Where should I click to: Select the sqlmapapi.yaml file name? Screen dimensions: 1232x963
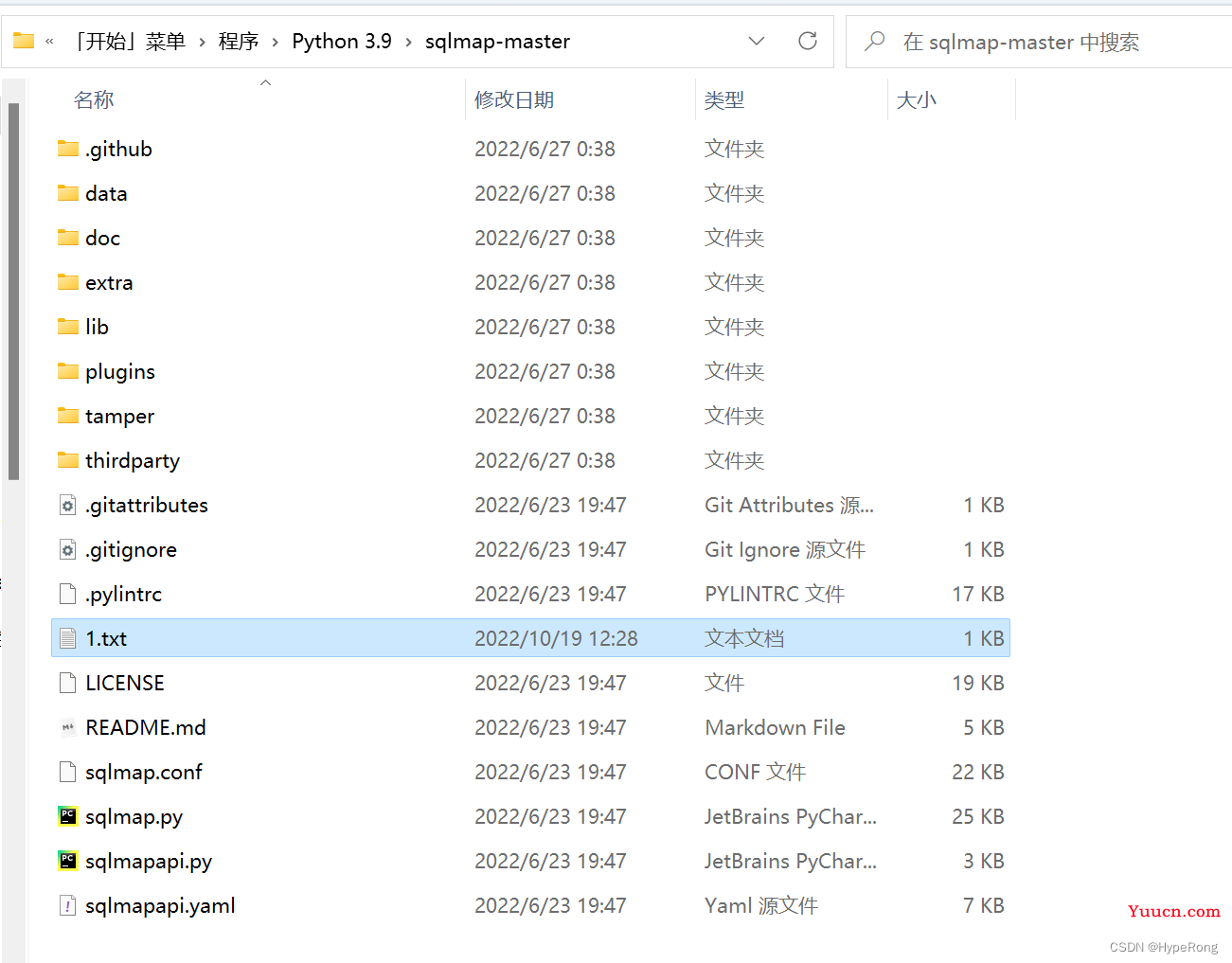tap(160, 905)
